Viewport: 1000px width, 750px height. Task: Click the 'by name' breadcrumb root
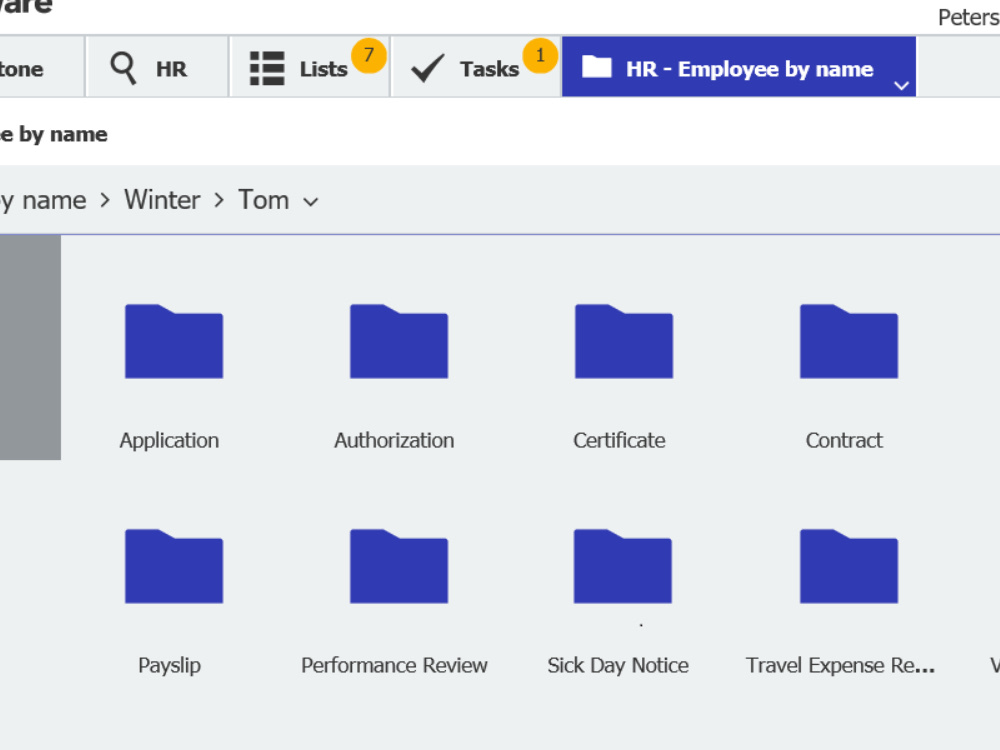click(43, 200)
